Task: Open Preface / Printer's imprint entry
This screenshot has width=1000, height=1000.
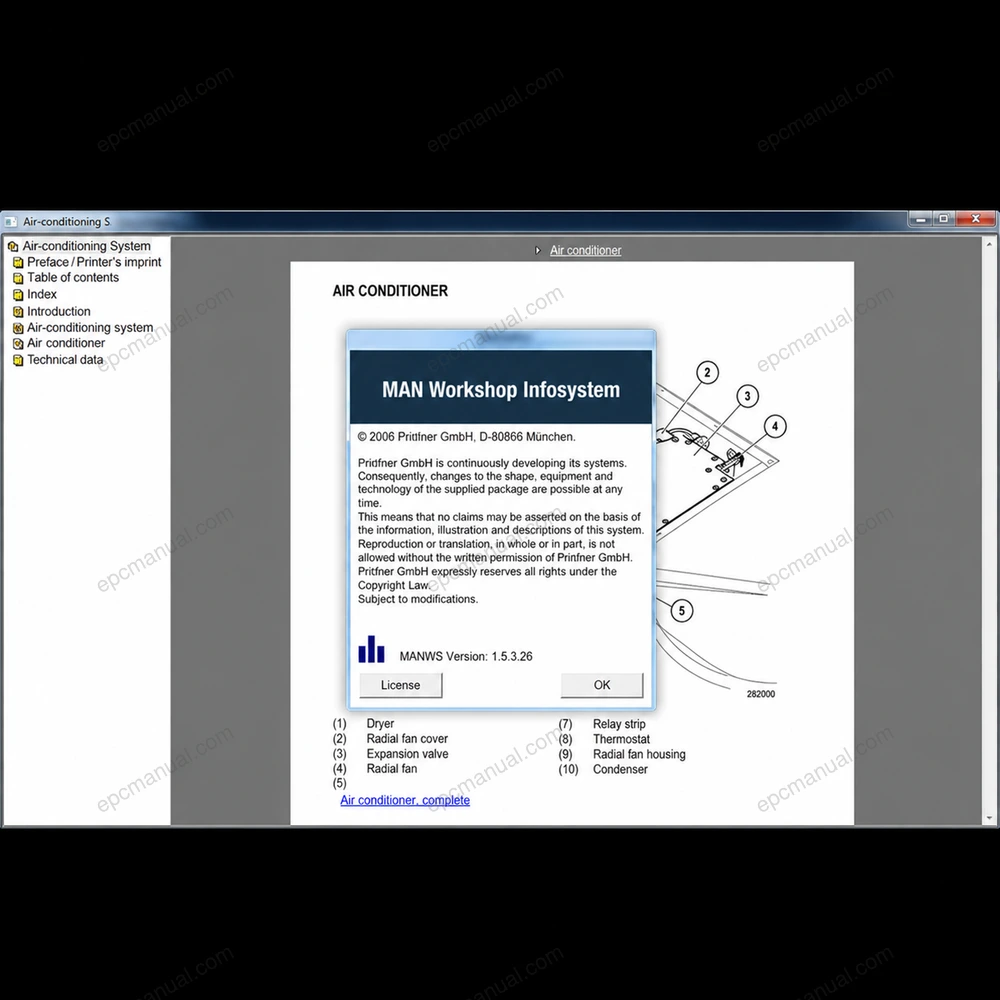Action: pyautogui.click(x=94, y=262)
